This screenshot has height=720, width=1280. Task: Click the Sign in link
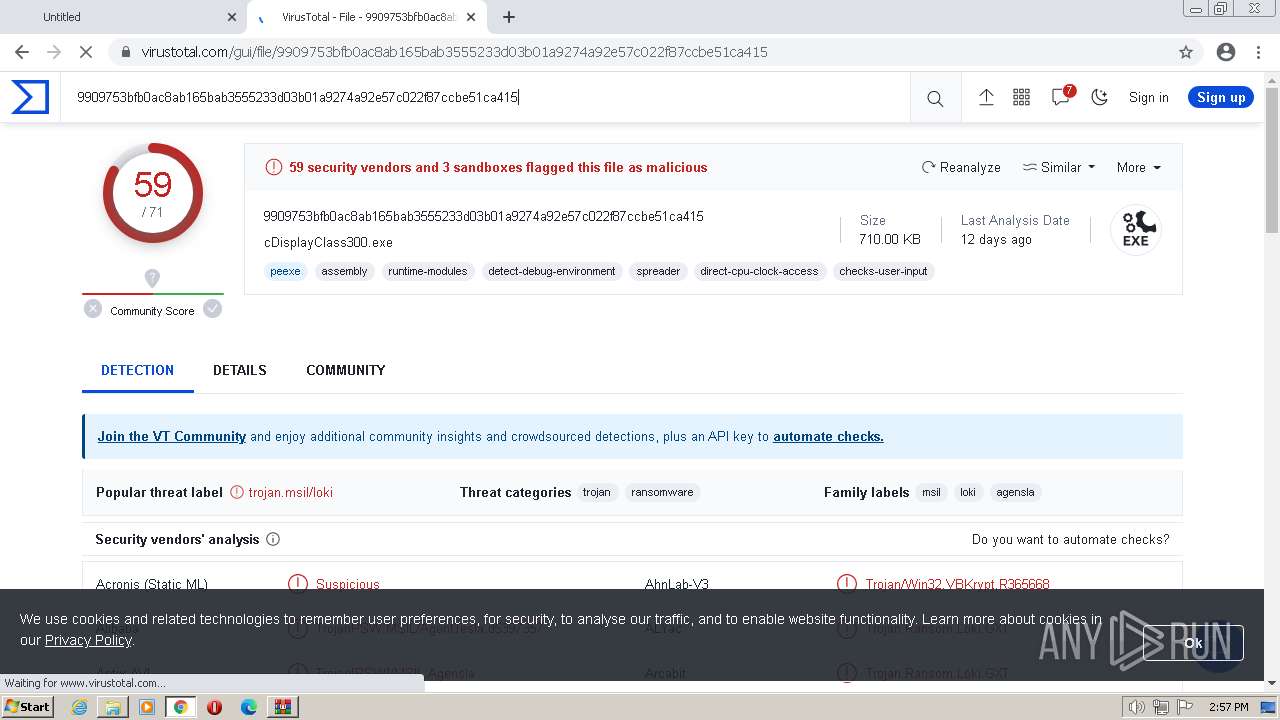click(x=1148, y=97)
